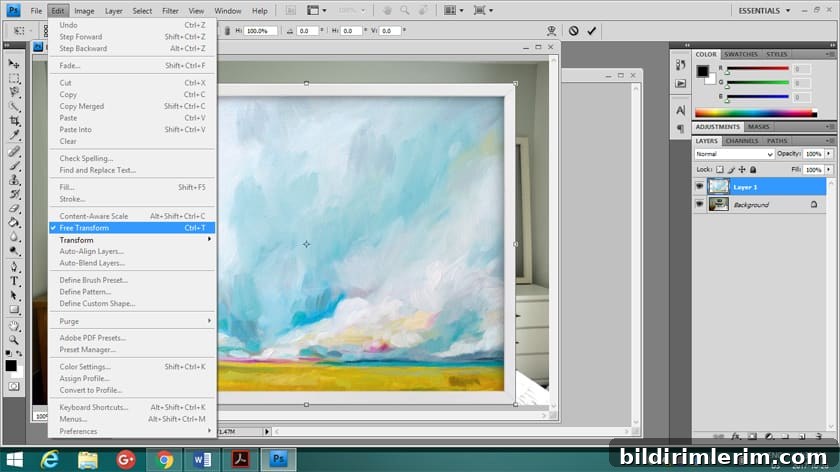
Task: Select the Path Selection tool
Action: click(14, 295)
